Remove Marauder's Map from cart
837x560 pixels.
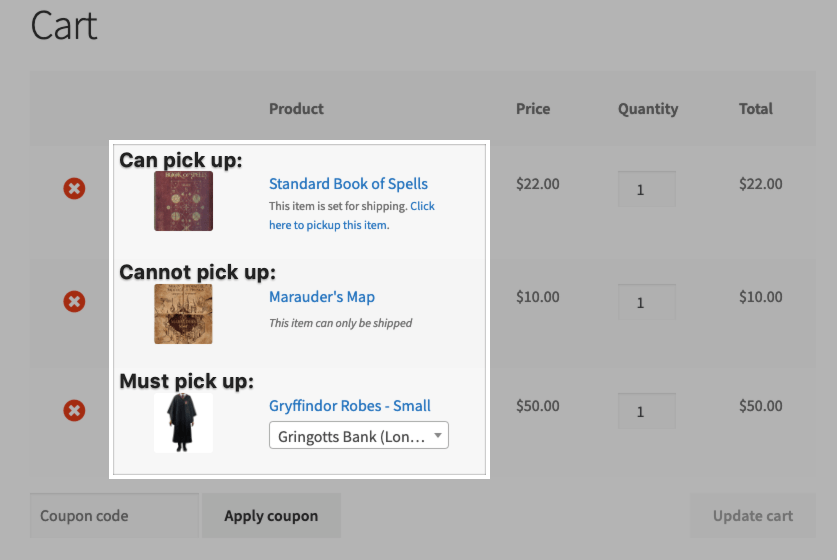74,301
